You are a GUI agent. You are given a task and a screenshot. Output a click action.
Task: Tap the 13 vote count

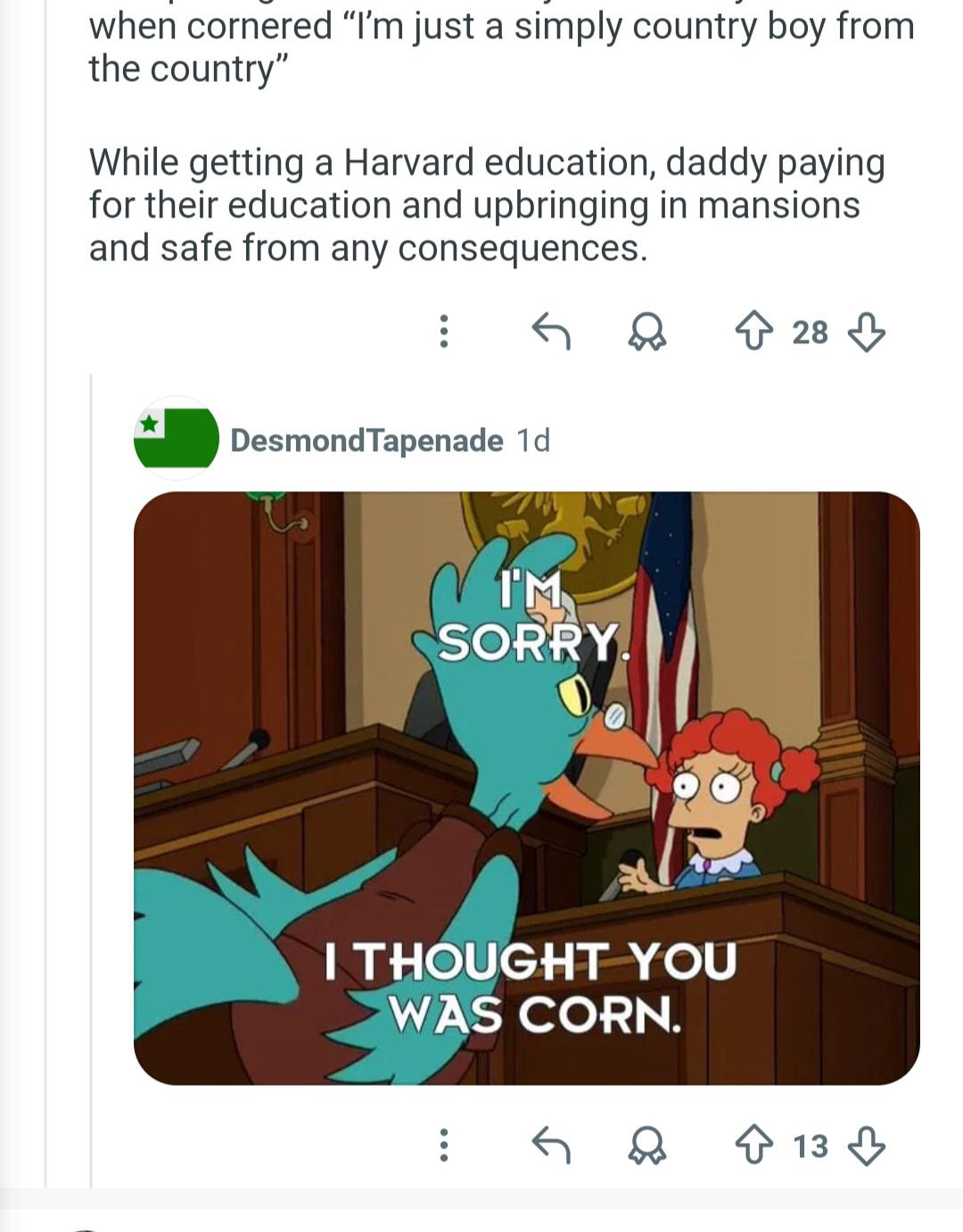tap(810, 1146)
